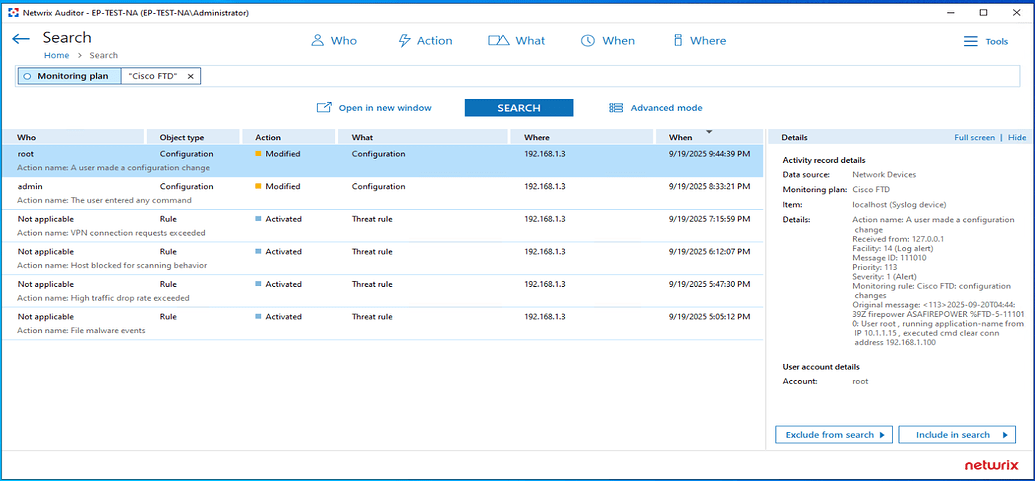The width and height of the screenshot is (1035, 481).
Task: Click the Network Devices data source value
Action: click(x=884, y=175)
